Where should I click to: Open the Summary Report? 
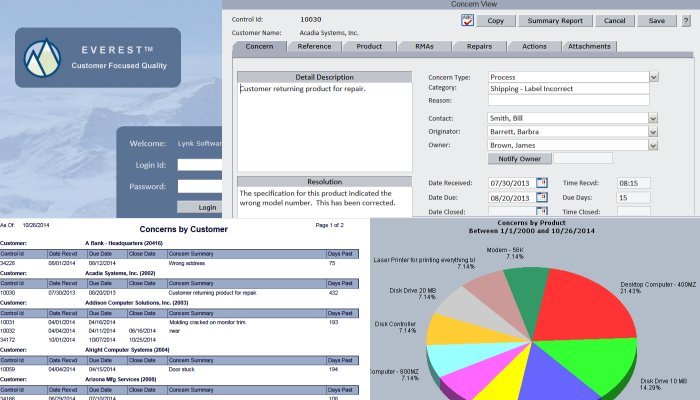[555, 21]
